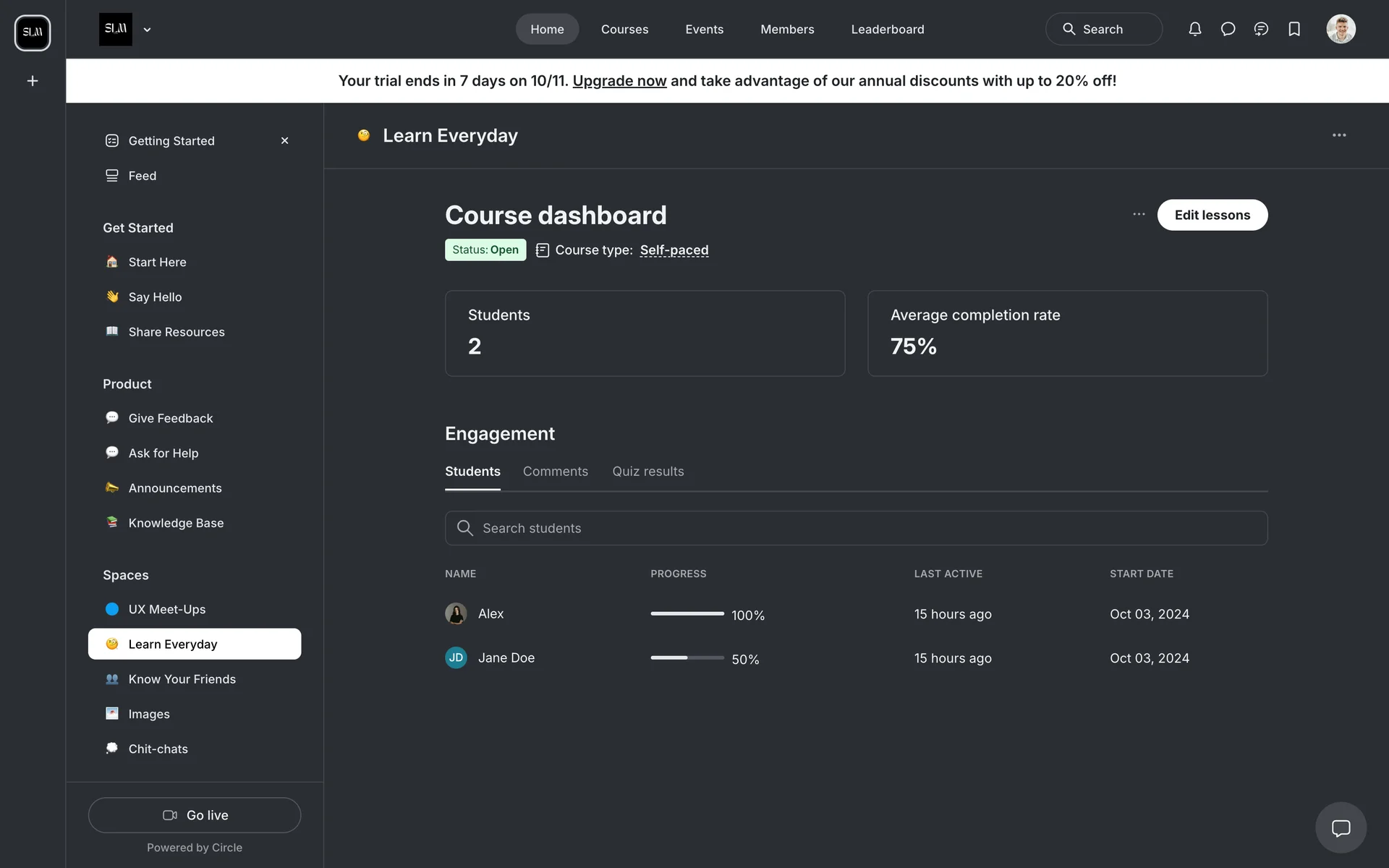Open Leaderboard in top navigation
This screenshot has height=868, width=1389.
point(887,30)
